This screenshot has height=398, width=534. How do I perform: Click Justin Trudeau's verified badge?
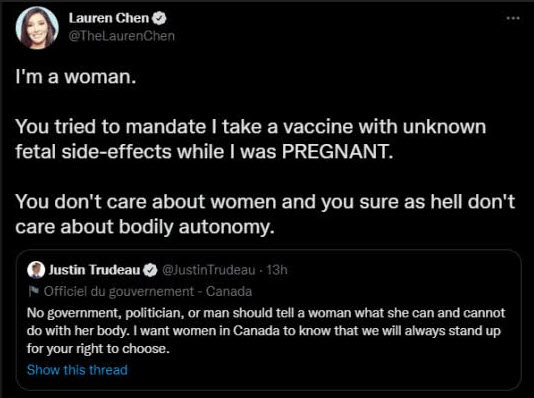pyautogui.click(x=150, y=270)
